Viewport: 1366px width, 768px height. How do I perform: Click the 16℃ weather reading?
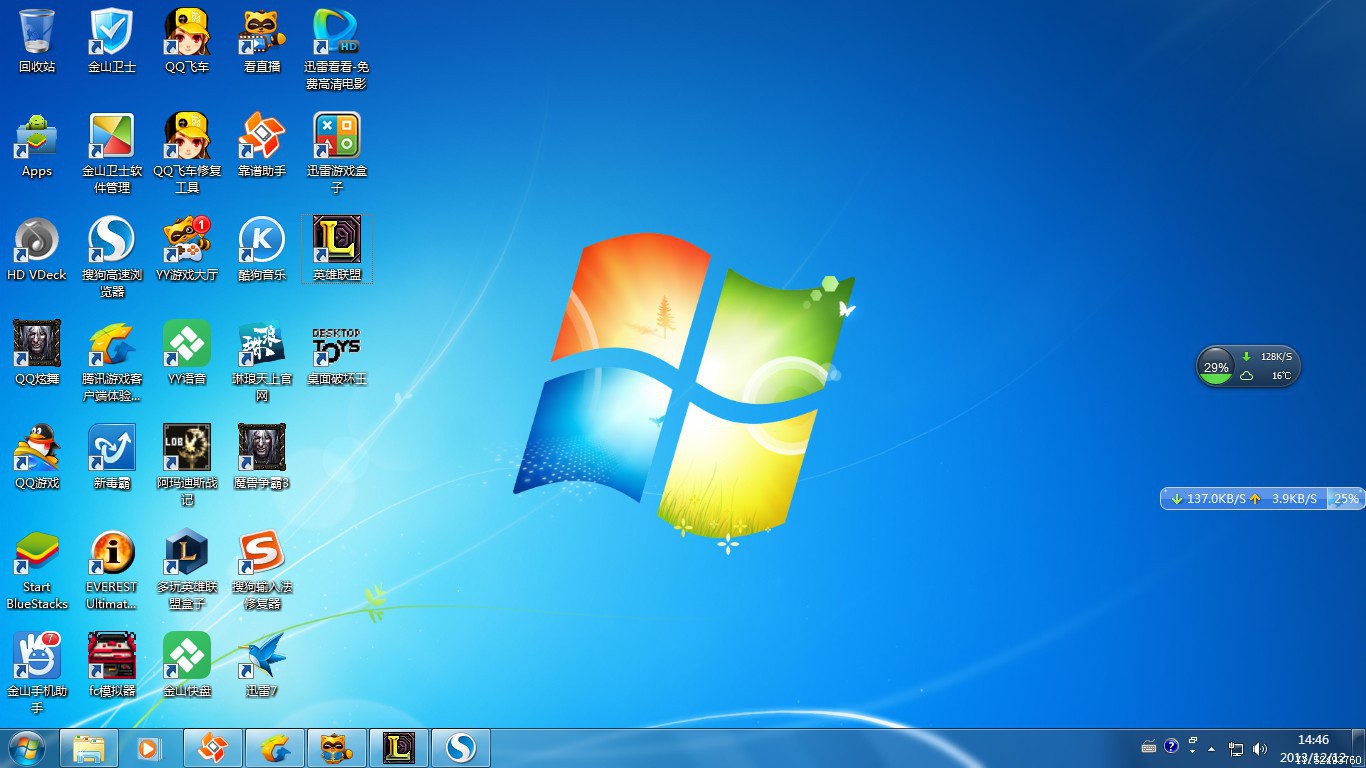click(x=1281, y=376)
